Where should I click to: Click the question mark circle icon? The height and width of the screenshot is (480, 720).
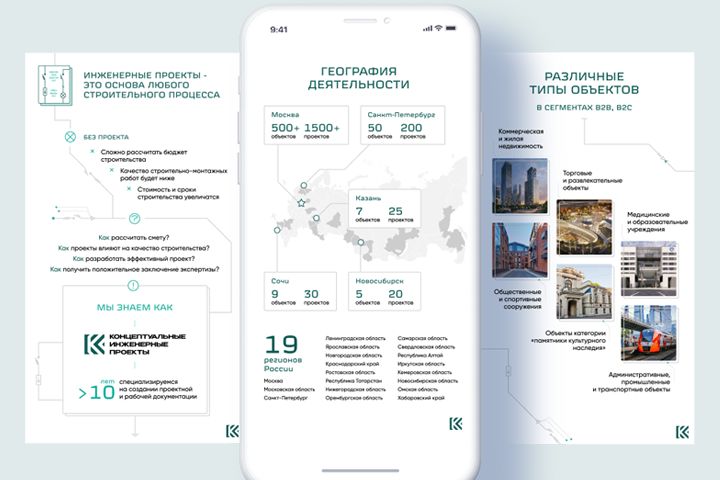[134, 219]
